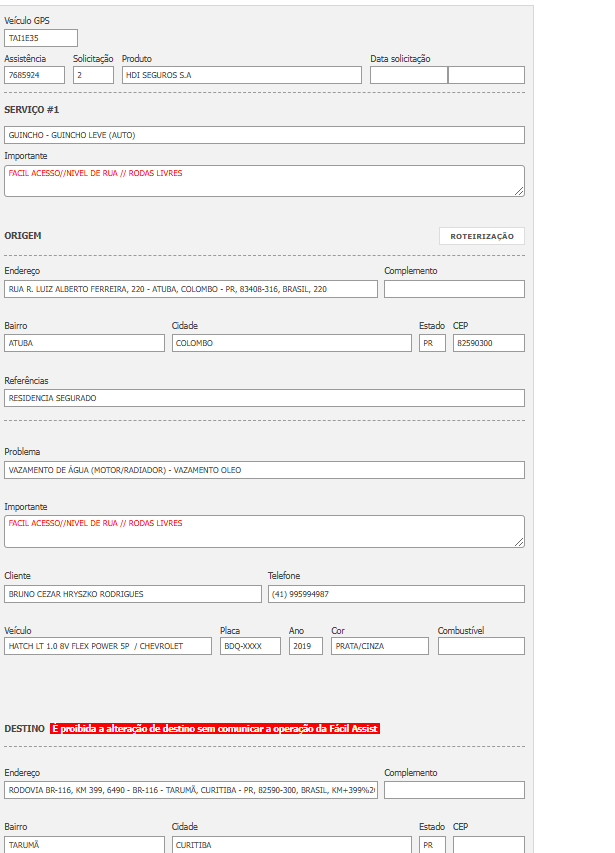Click the Destino Complemento field

coord(455,790)
